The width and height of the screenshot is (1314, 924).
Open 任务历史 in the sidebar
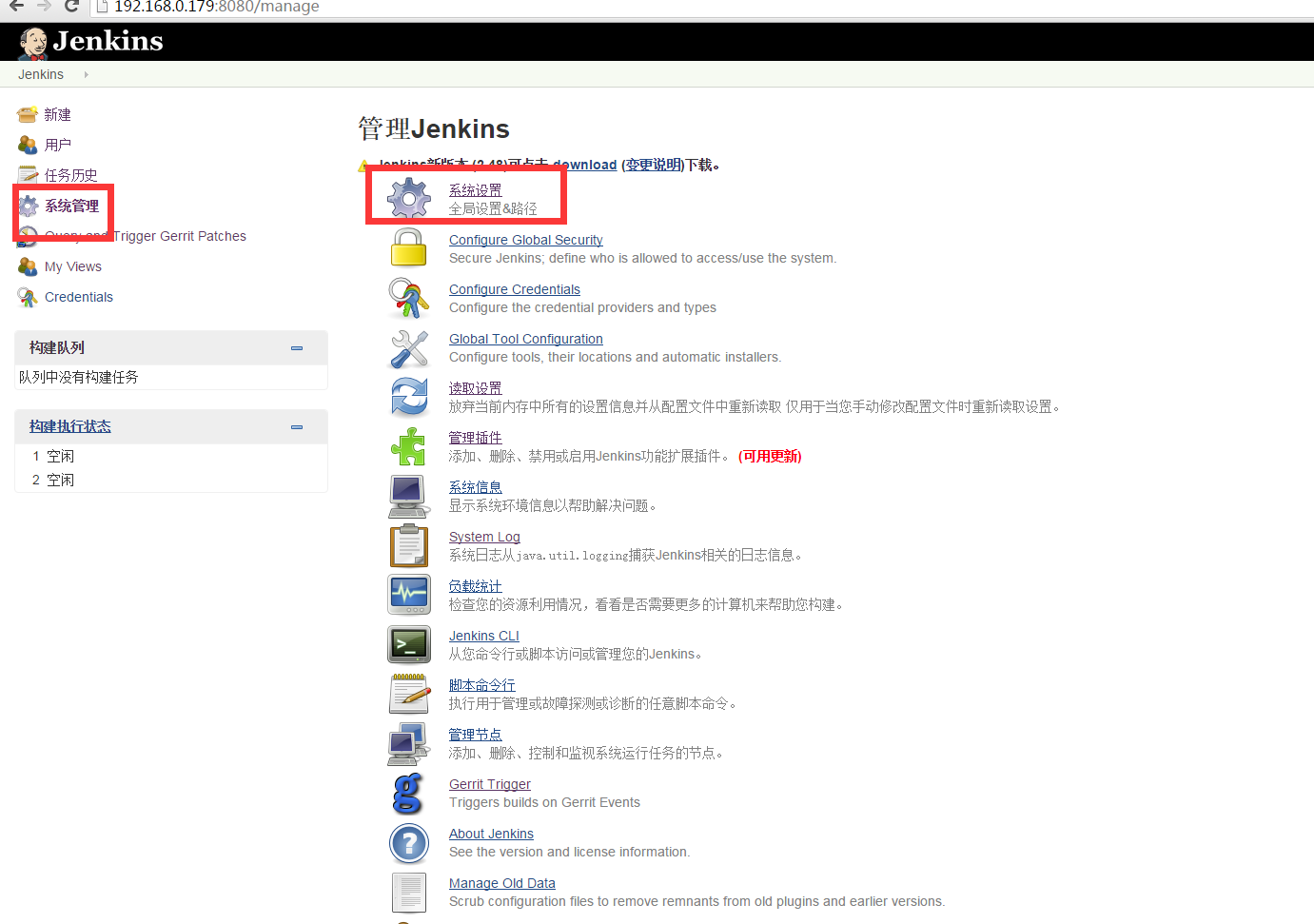pyautogui.click(x=70, y=176)
